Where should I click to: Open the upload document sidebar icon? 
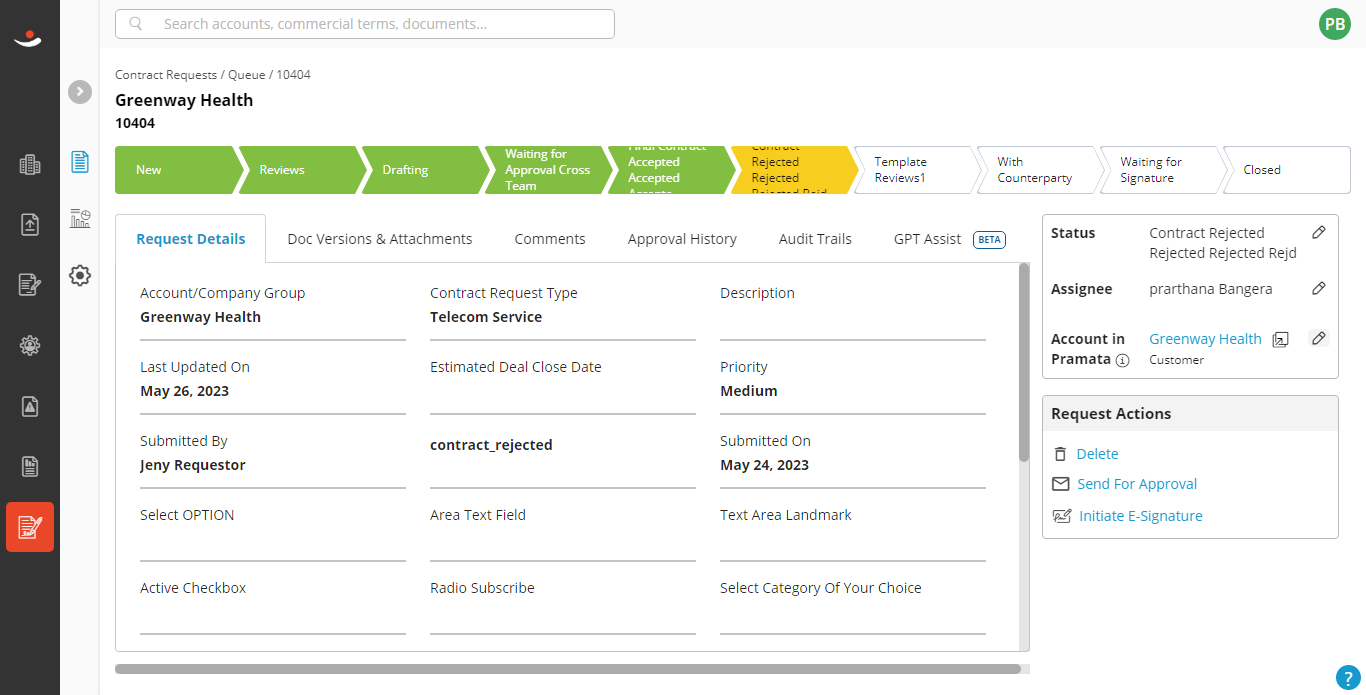tap(30, 225)
